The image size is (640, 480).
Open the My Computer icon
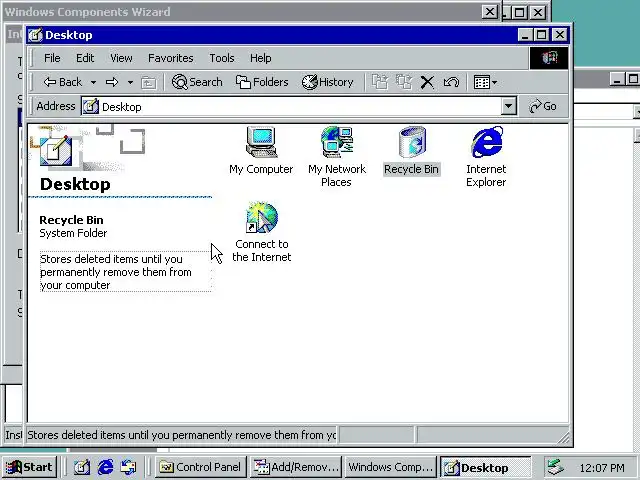click(261, 151)
